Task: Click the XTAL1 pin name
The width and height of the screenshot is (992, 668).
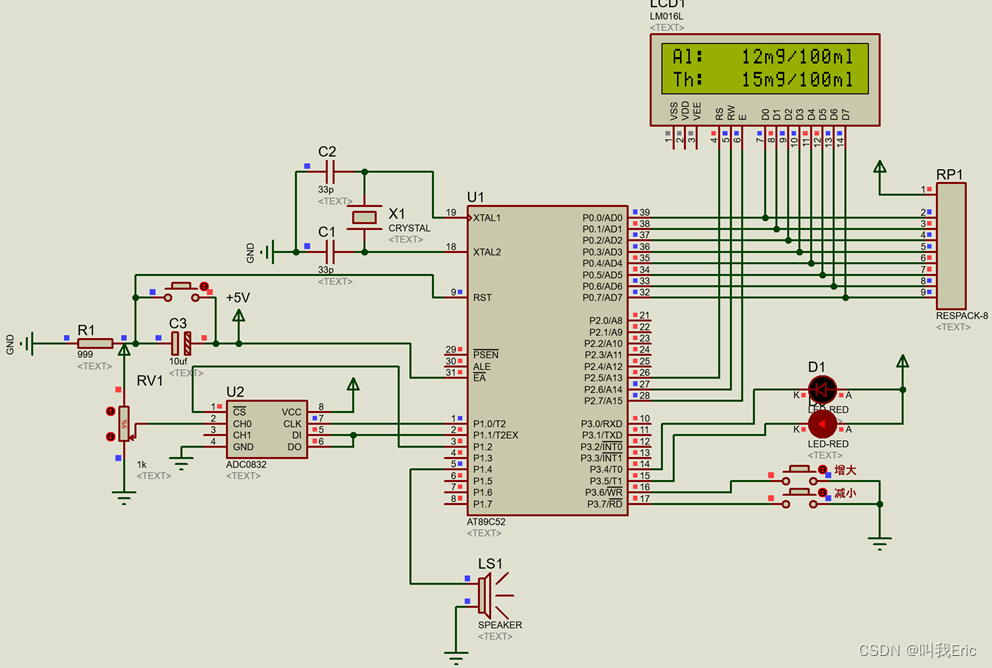Action: tap(487, 218)
